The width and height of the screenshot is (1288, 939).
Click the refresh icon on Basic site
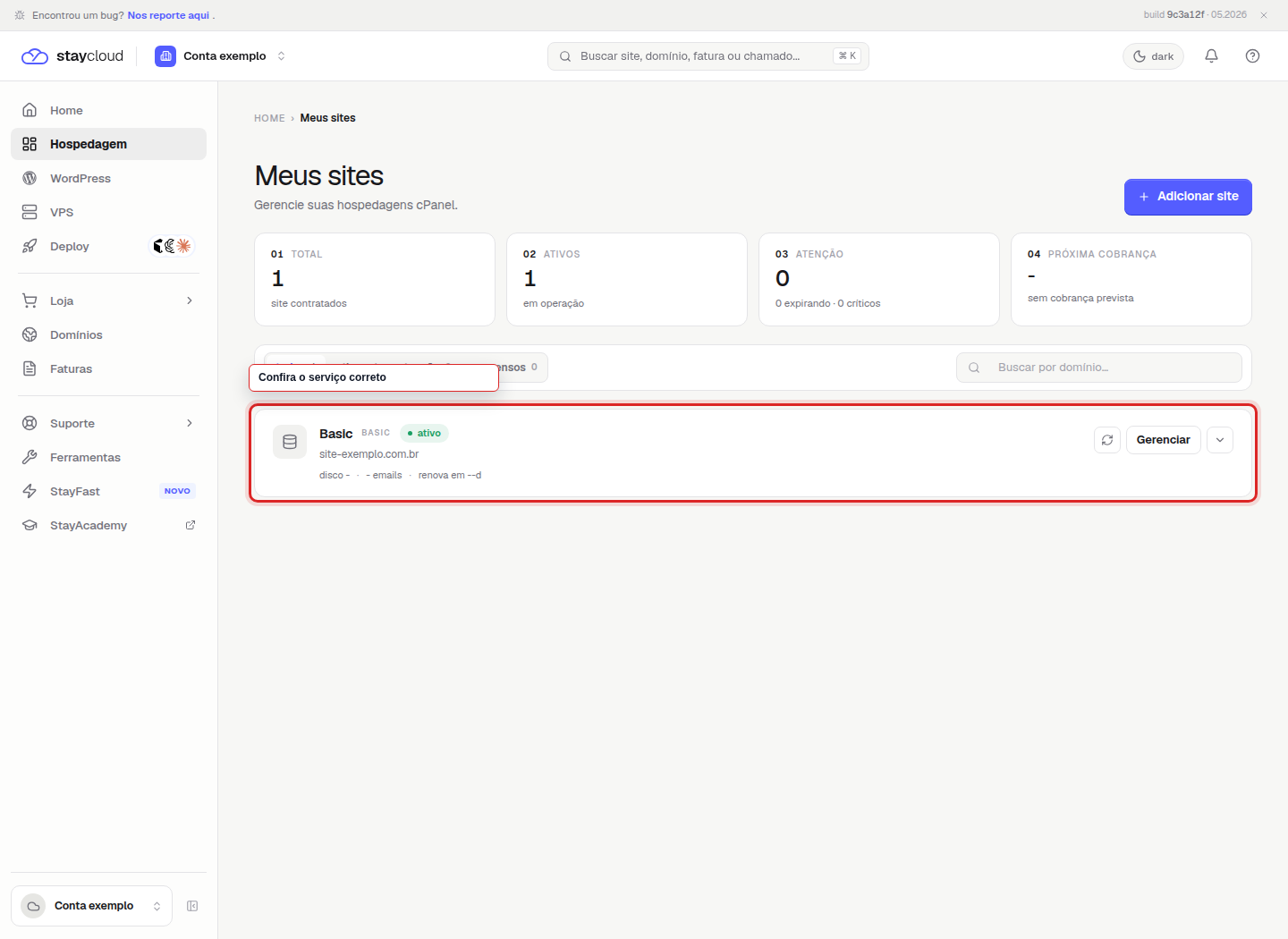pyautogui.click(x=1107, y=440)
